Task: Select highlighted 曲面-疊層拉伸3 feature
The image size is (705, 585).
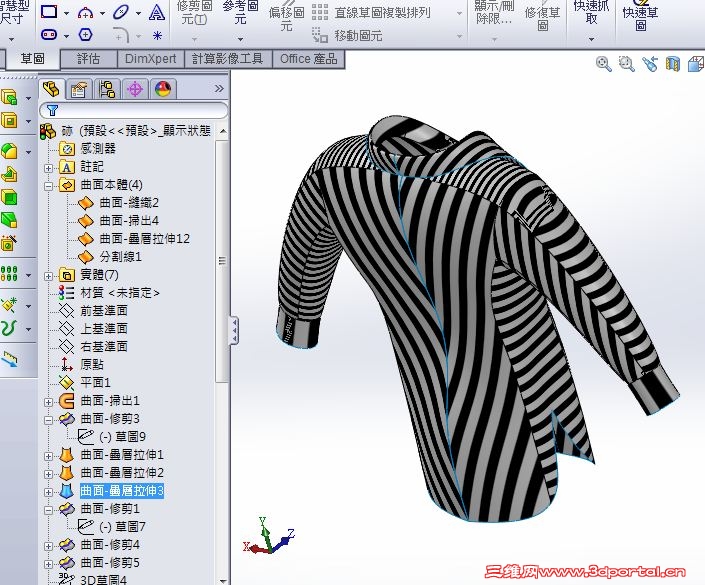Action: pyautogui.click(x=121, y=491)
